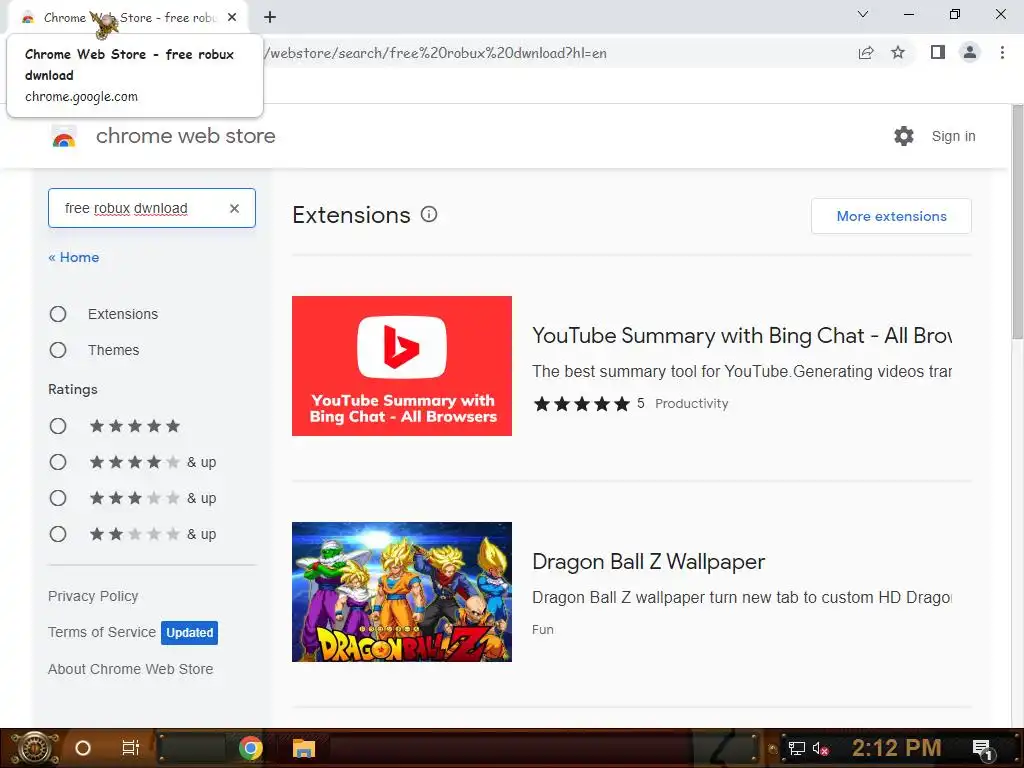
Task: Go back to « Home
Action: pos(74,257)
